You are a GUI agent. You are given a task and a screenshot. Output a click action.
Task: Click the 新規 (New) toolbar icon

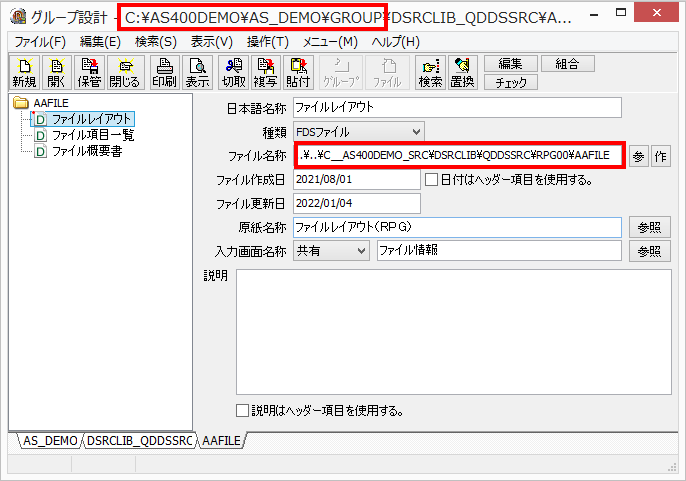point(24,73)
